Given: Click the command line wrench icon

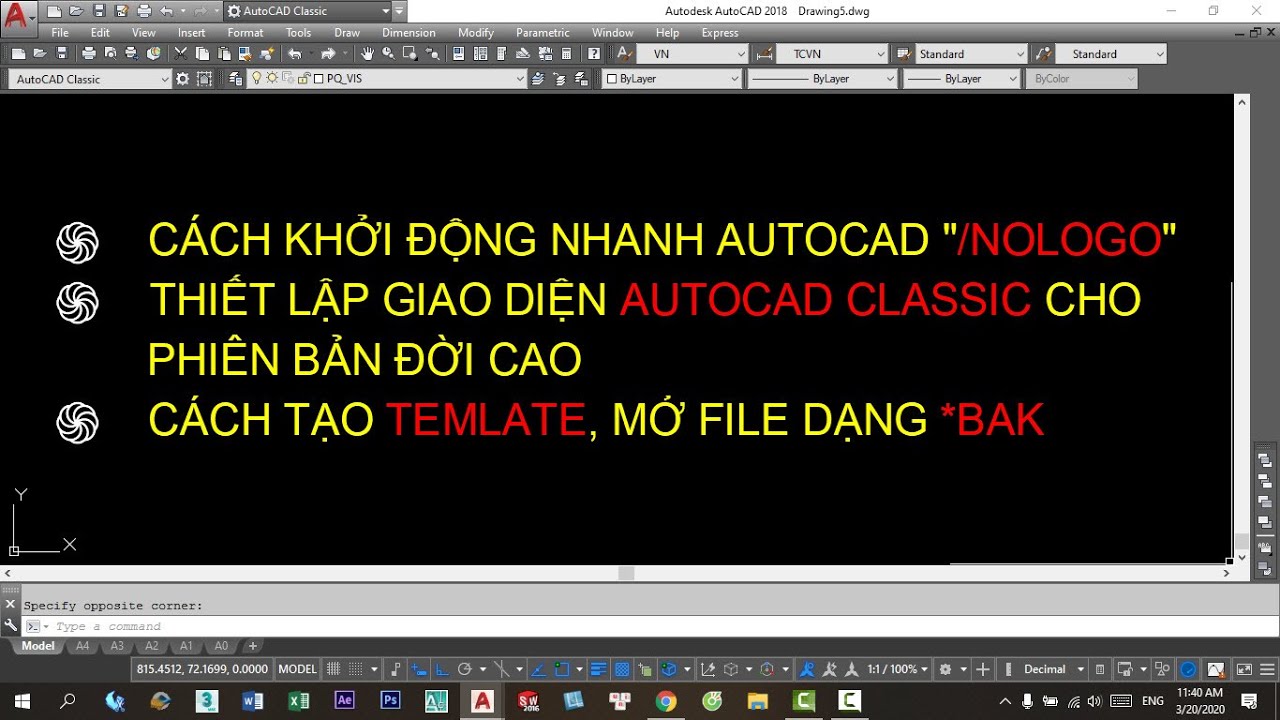Looking at the screenshot, I should click(10, 625).
